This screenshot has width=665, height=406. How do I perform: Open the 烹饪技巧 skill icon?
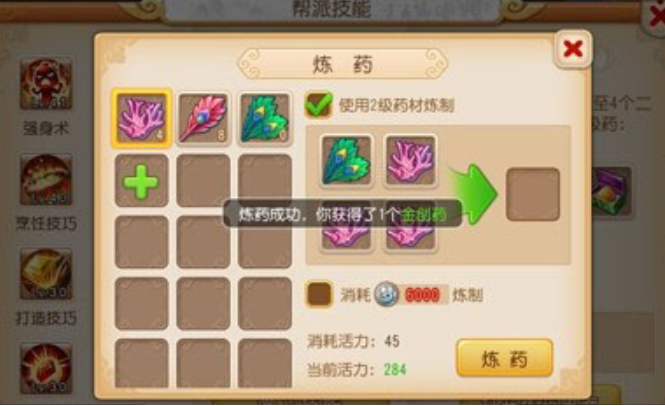pyautogui.click(x=46, y=179)
